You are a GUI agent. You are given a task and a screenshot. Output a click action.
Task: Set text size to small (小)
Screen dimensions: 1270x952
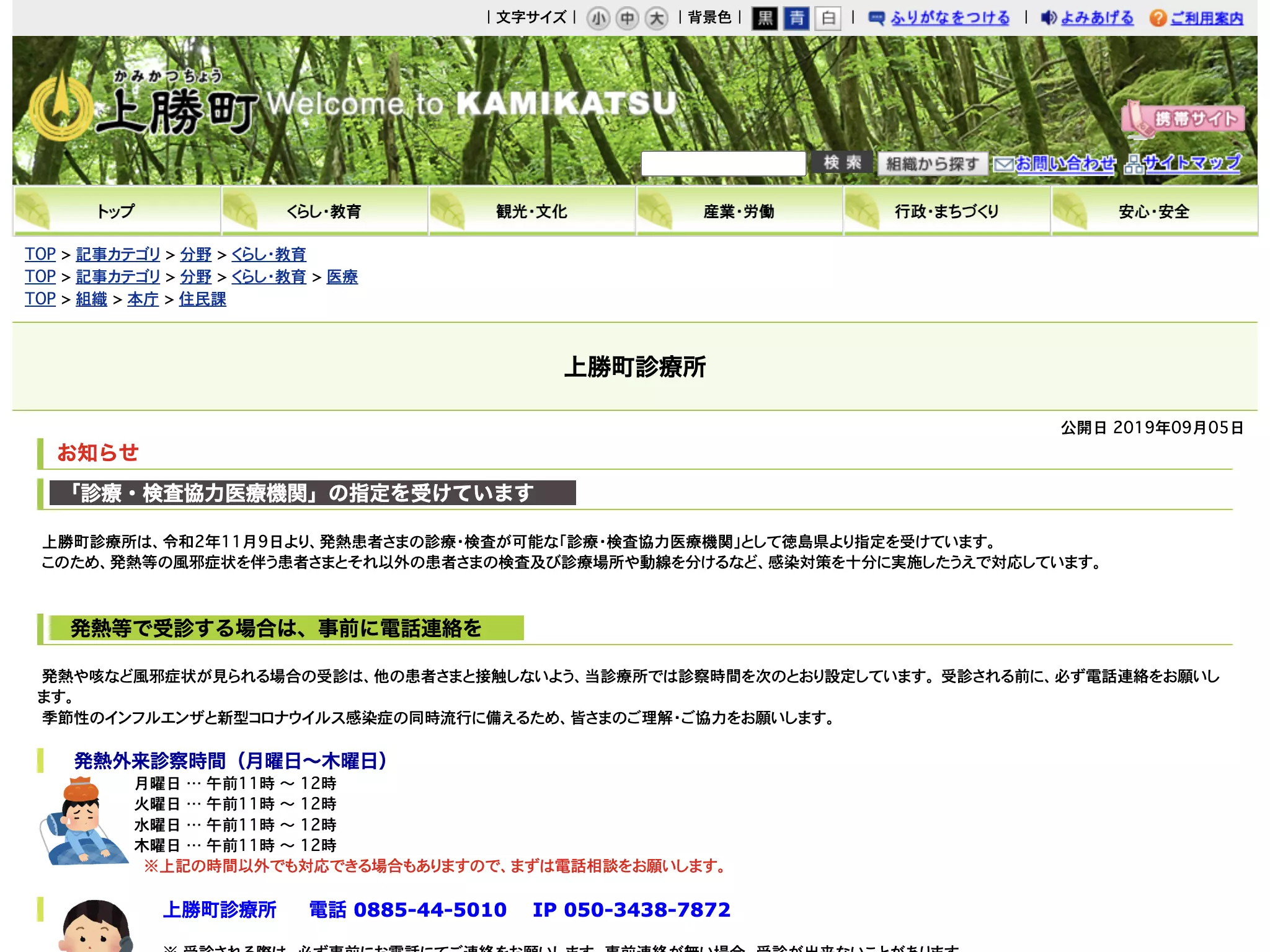tap(598, 18)
